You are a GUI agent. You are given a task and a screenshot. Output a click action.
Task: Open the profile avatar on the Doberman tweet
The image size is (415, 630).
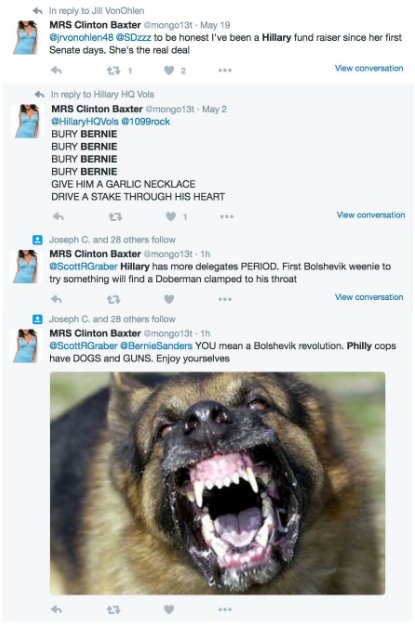coord(27,266)
